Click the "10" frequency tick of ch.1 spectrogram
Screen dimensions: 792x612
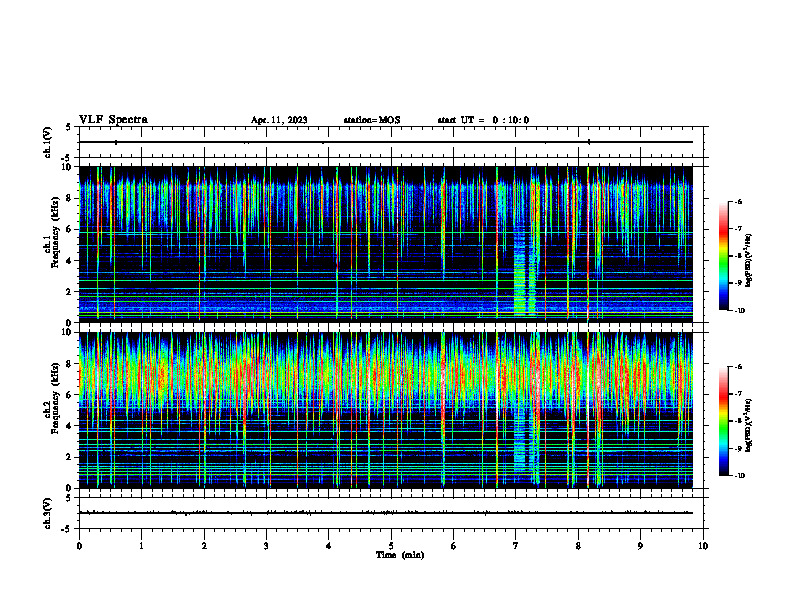pos(68,167)
